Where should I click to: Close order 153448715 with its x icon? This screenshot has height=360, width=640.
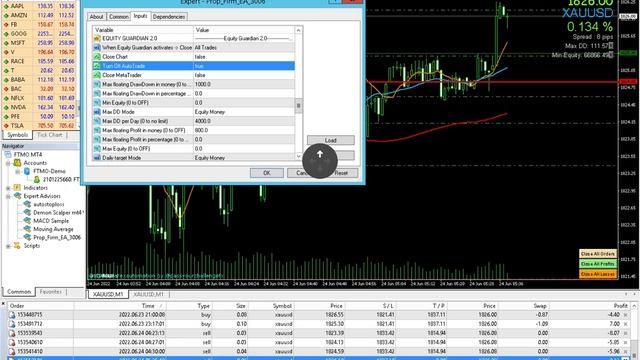[625, 315]
